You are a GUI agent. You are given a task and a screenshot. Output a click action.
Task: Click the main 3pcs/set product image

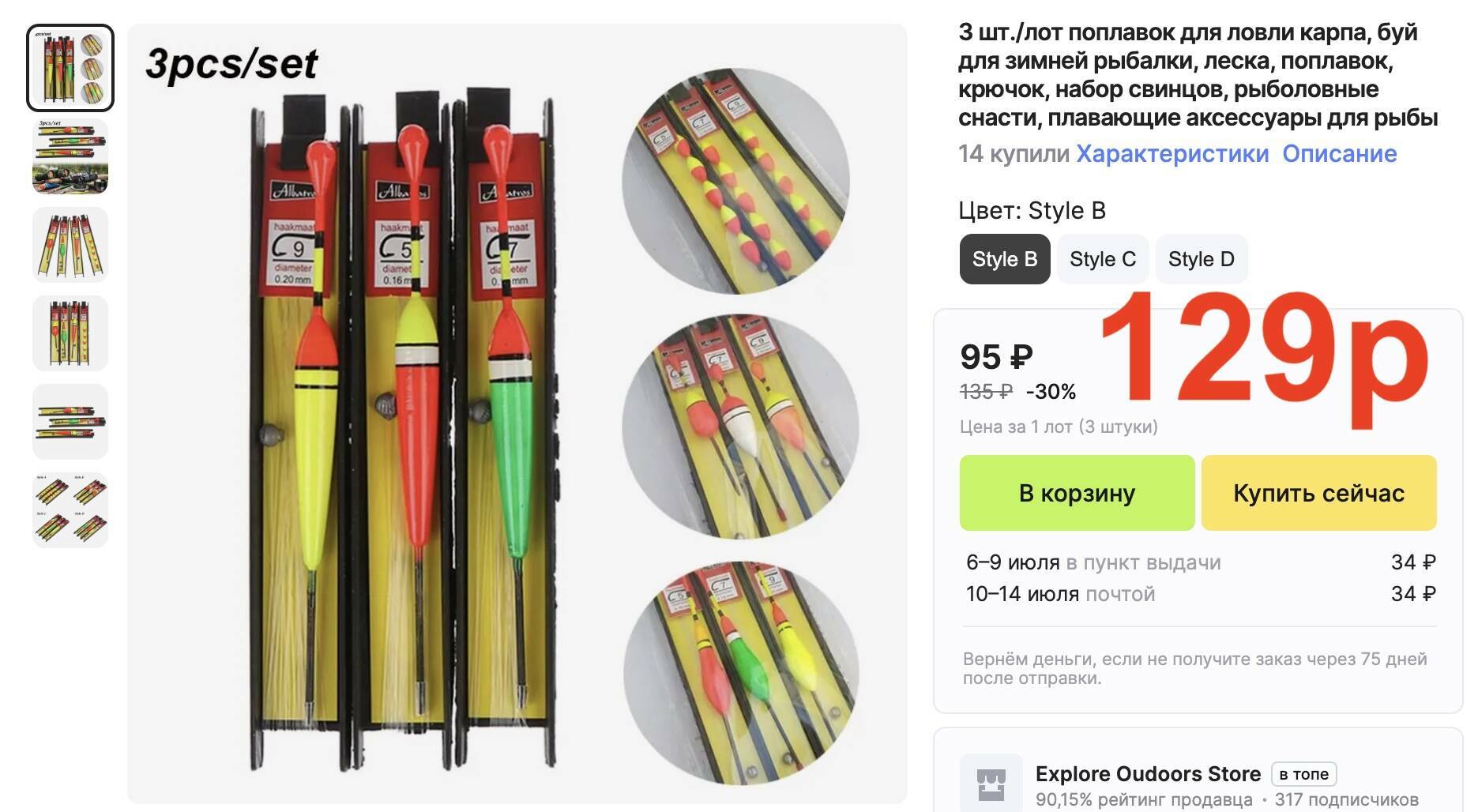(517, 413)
